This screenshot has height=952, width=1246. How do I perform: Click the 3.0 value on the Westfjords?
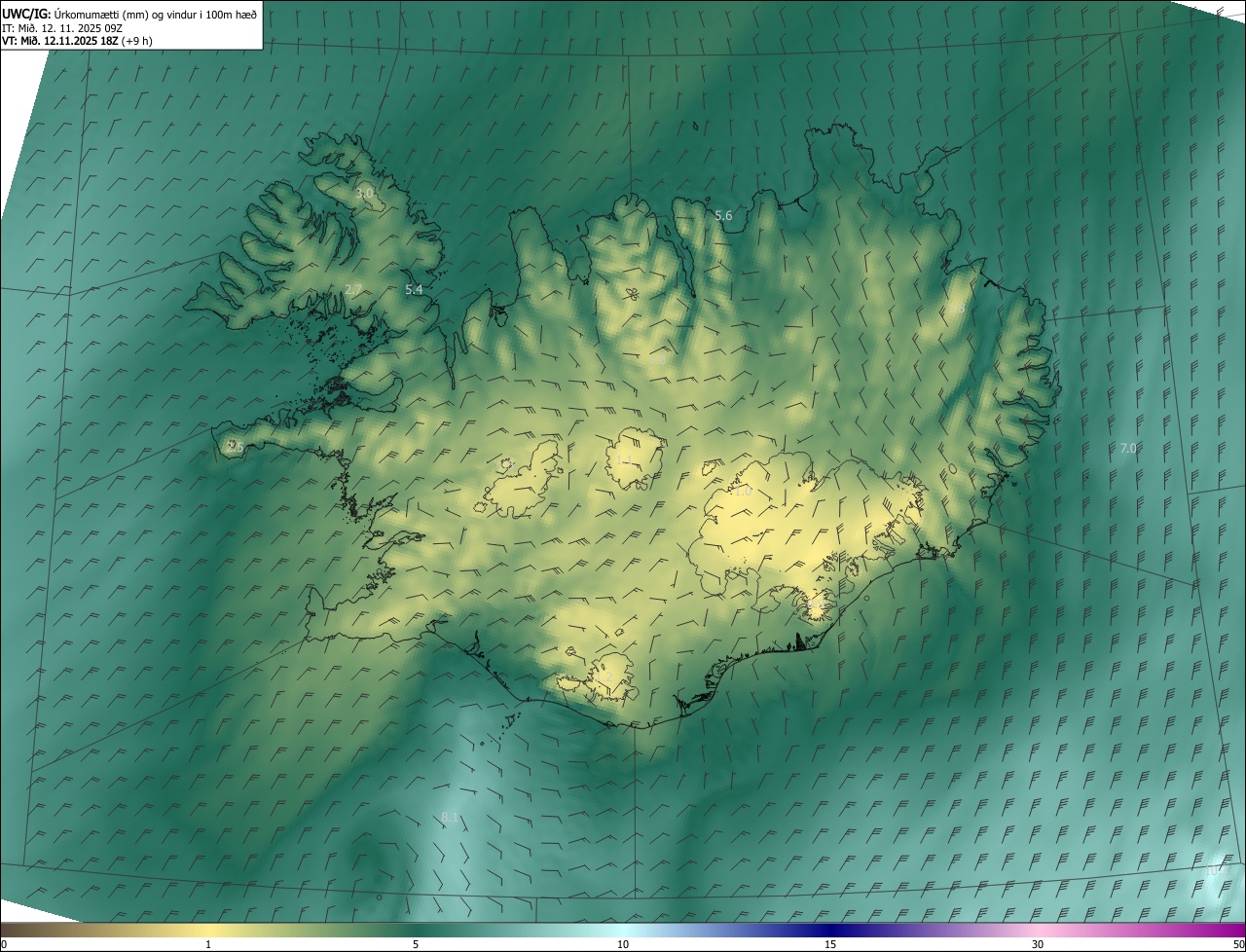click(x=364, y=194)
